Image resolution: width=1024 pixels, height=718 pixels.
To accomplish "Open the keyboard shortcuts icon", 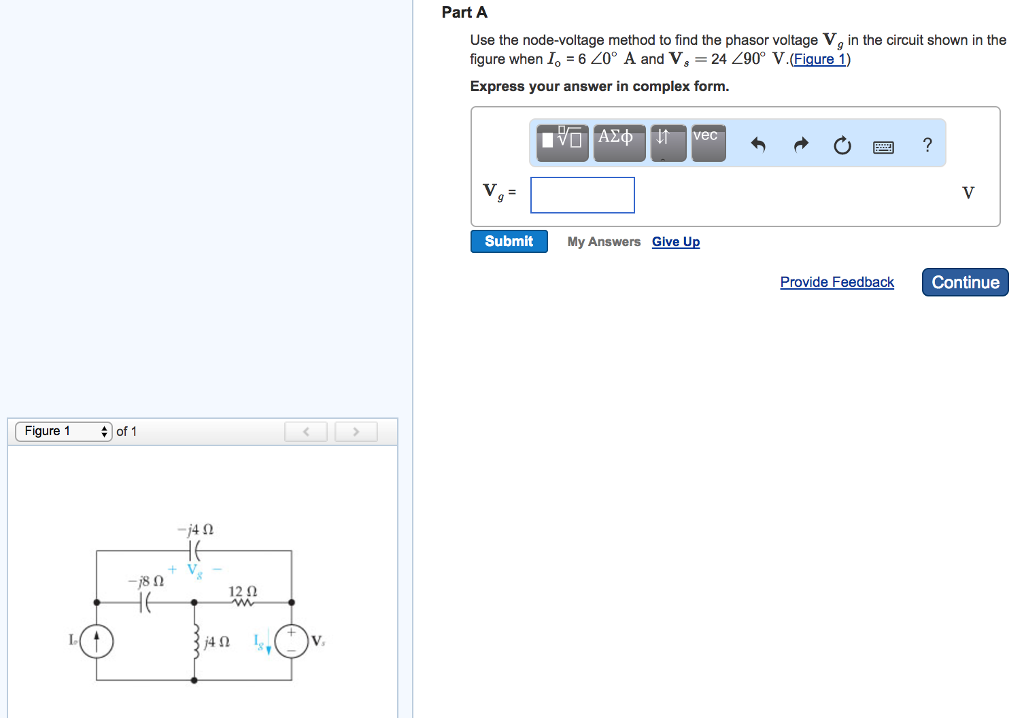I will click(883, 146).
